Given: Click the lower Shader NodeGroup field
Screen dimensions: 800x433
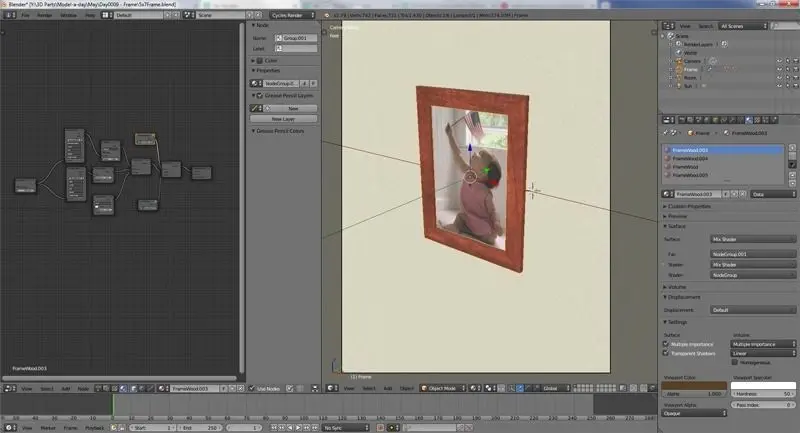Looking at the screenshot, I should click(x=753, y=275).
